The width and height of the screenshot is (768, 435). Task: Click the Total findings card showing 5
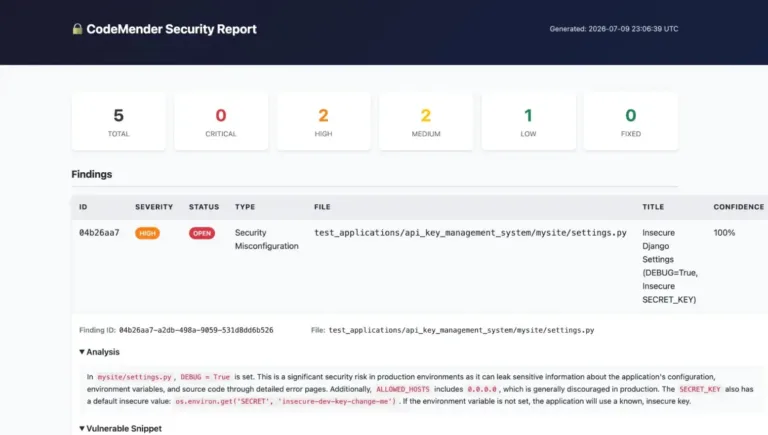tap(119, 121)
